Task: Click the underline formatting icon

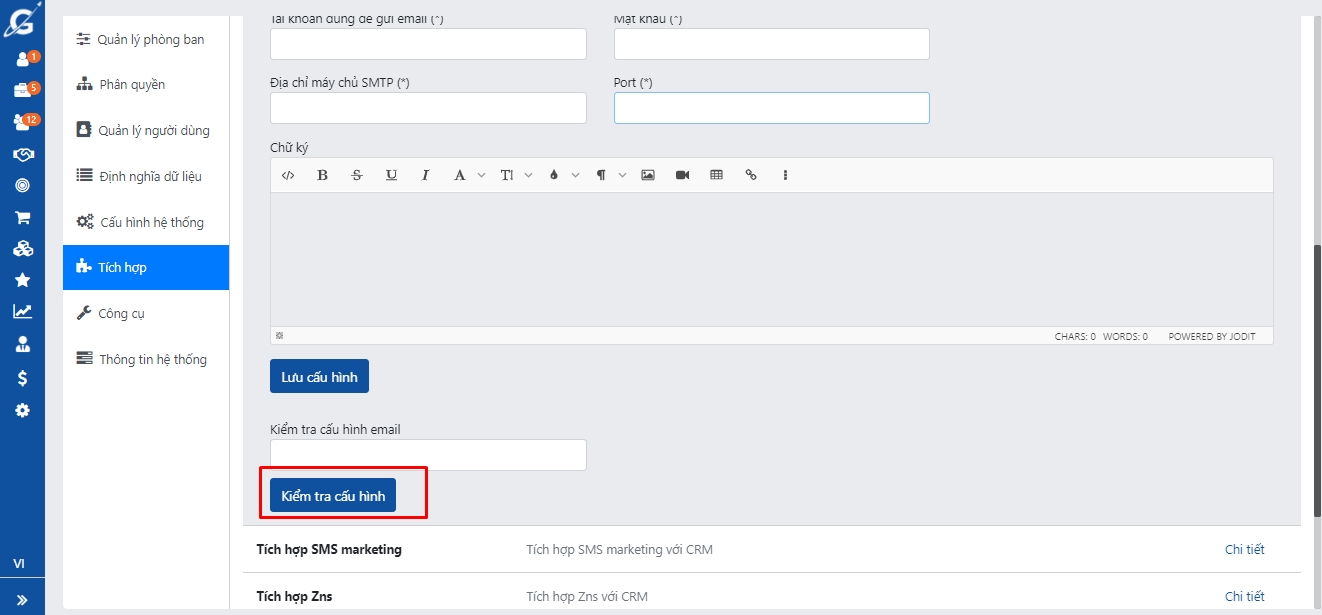Action: (391, 175)
